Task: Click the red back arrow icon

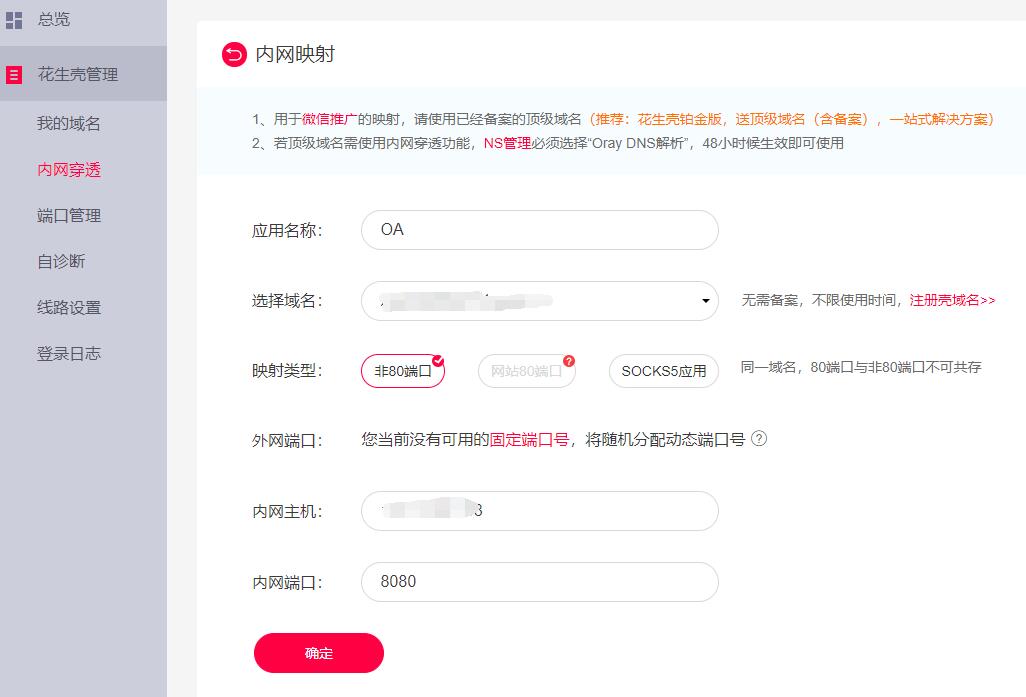Action: (234, 54)
